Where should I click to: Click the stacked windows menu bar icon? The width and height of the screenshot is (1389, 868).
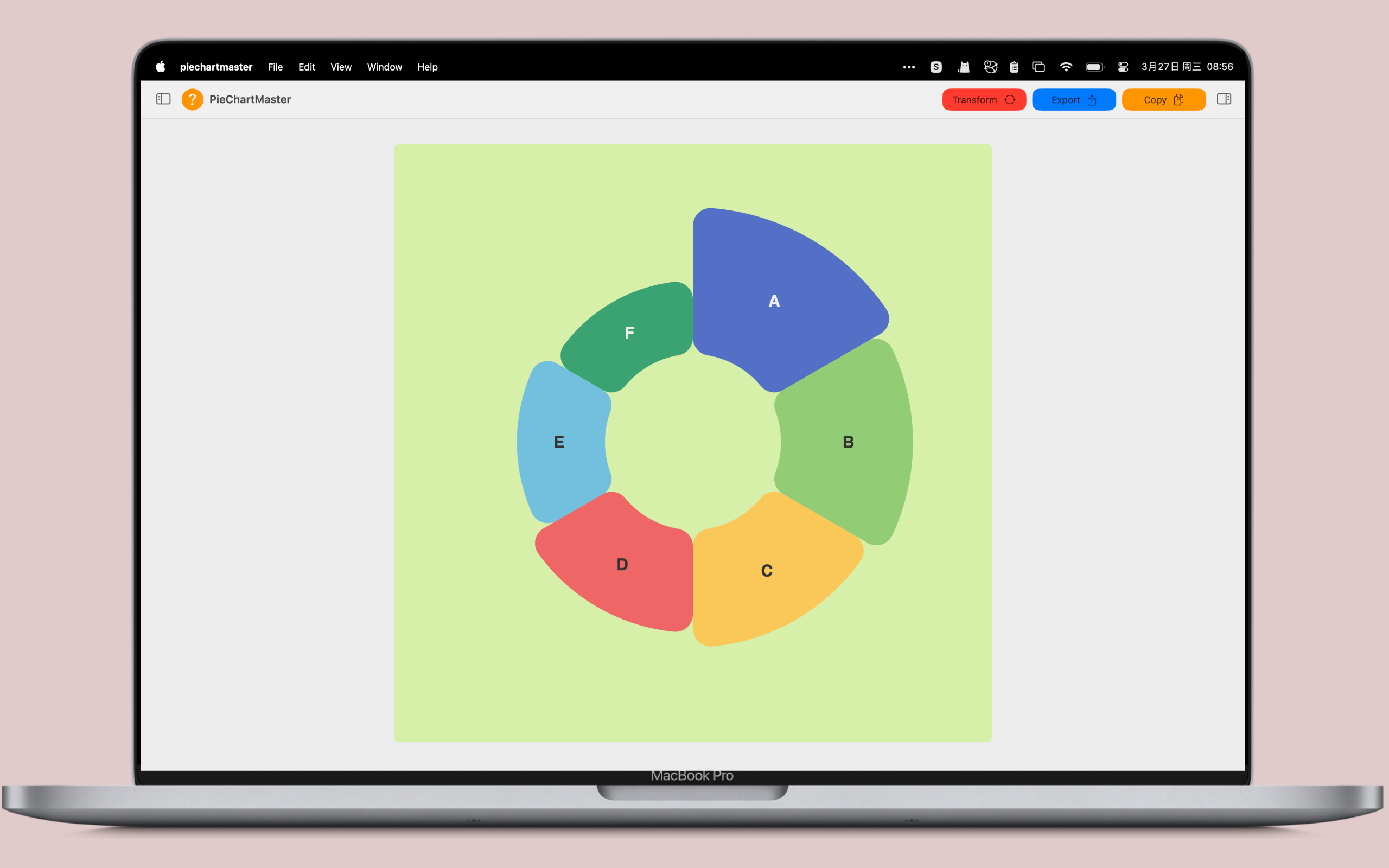1038,67
